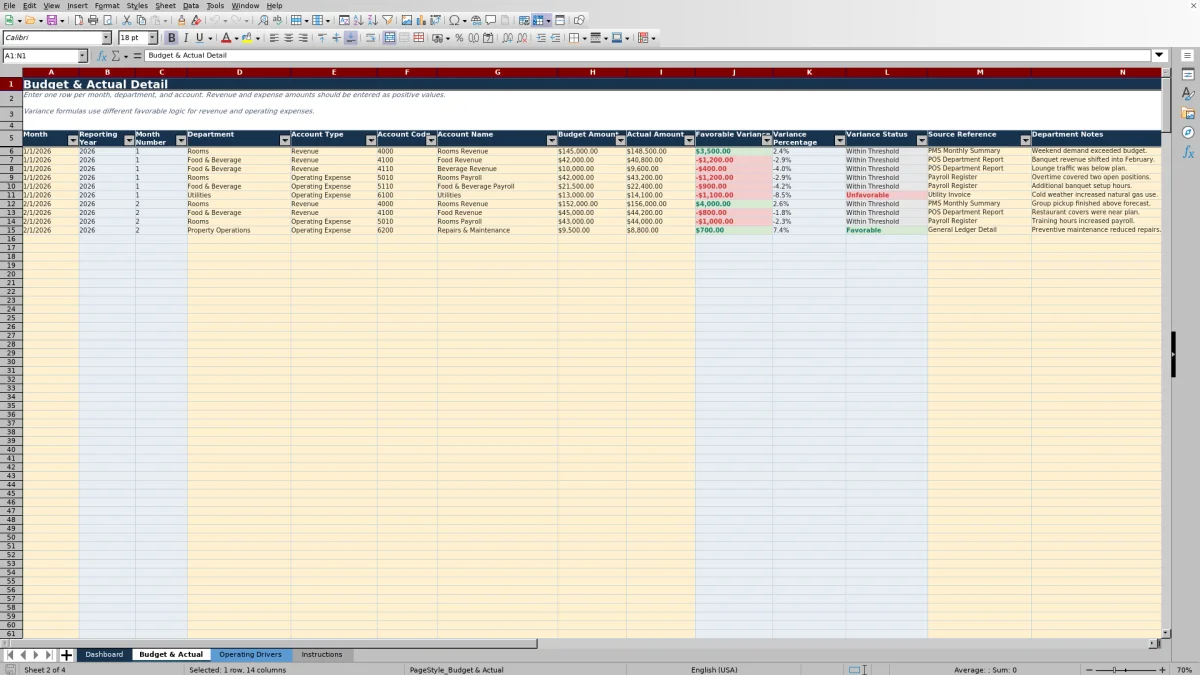Screen dimensions: 1200x675
Task: Open the sidebar Functions fx icon
Action: (x=1188, y=152)
